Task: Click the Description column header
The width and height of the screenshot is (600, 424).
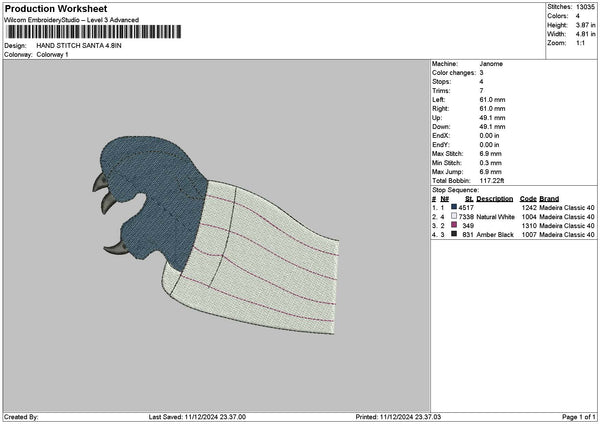Action: pyautogui.click(x=494, y=198)
